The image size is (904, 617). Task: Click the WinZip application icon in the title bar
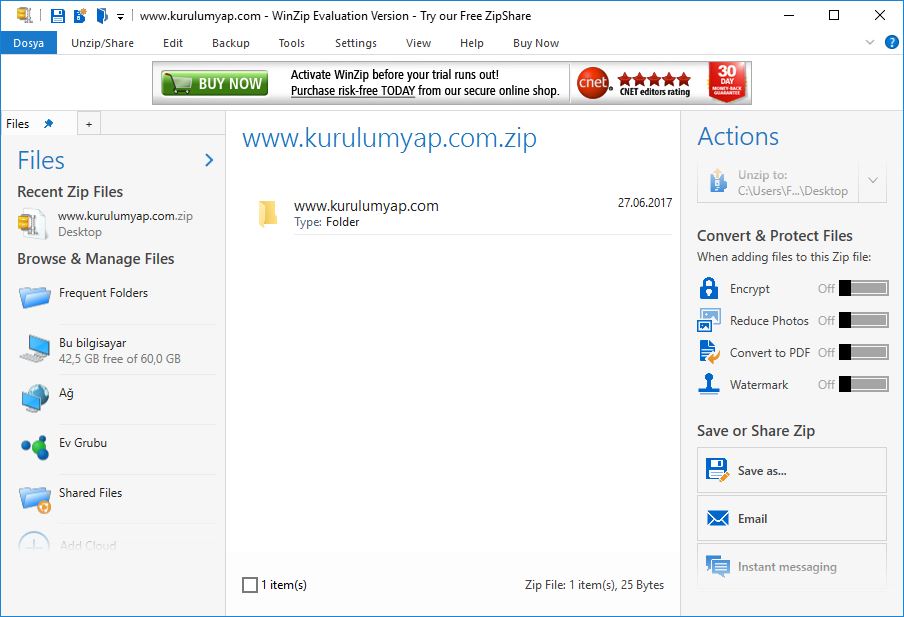[25, 15]
